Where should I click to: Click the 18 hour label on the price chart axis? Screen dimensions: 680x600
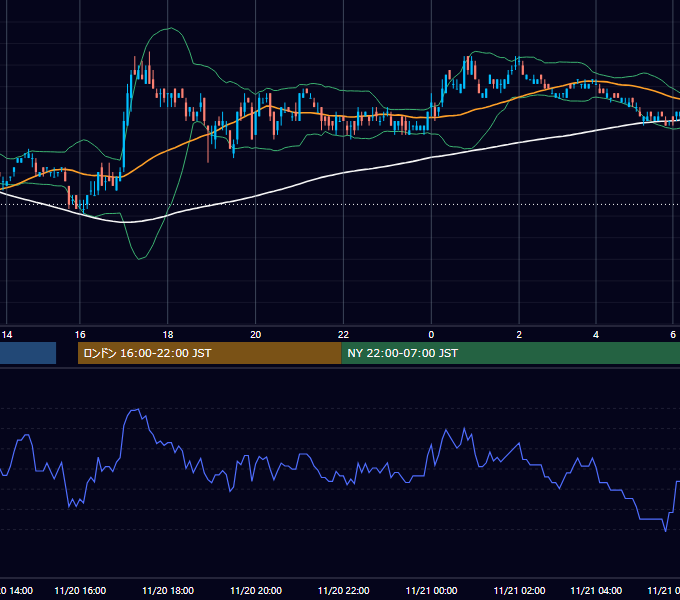(168, 335)
